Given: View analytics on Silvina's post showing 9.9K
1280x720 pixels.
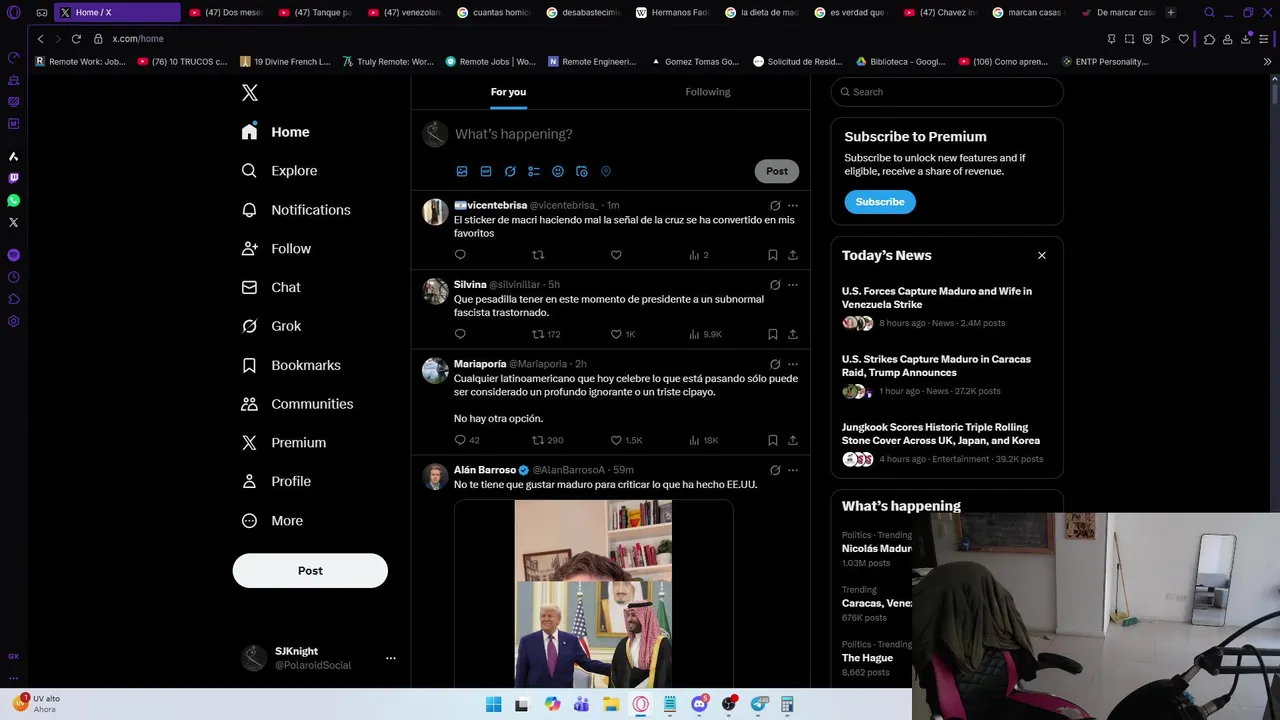Looking at the screenshot, I should tap(705, 334).
